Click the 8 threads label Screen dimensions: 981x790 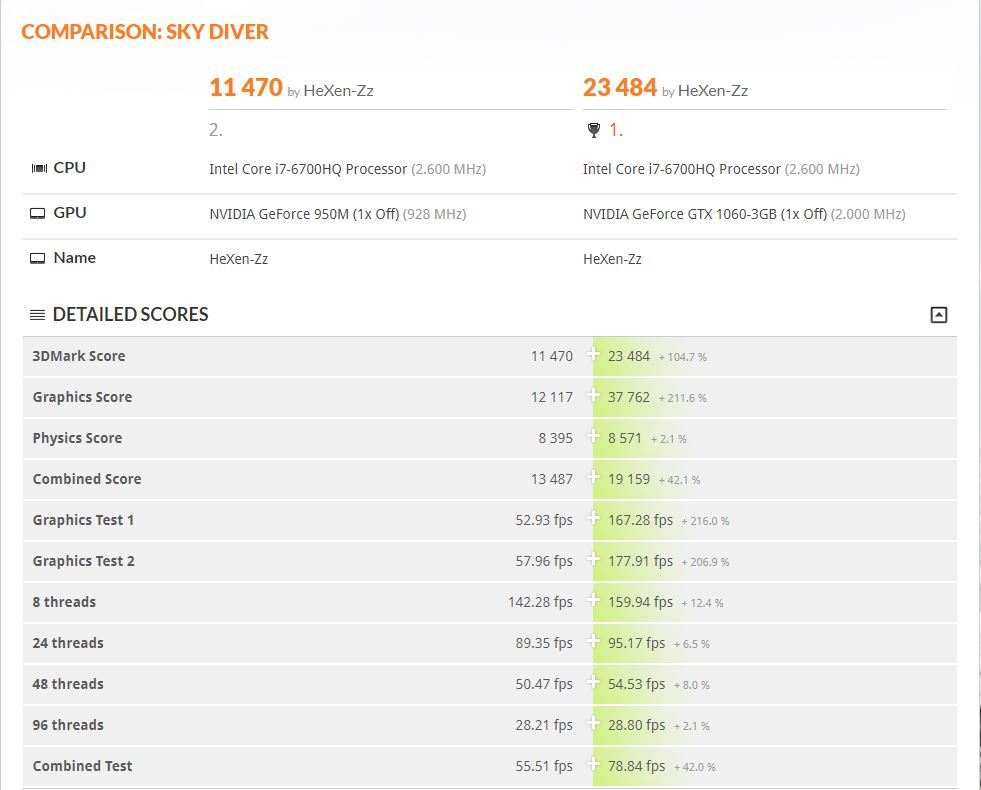click(x=64, y=602)
